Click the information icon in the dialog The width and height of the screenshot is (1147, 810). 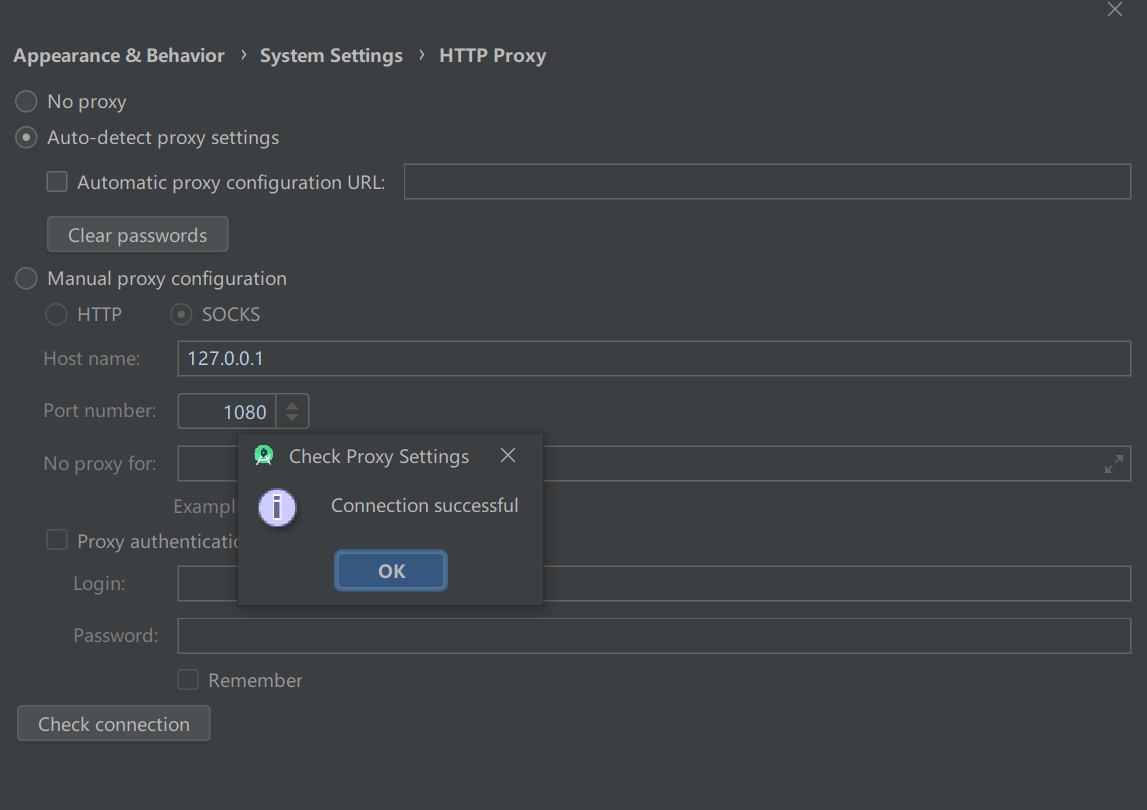tap(277, 507)
